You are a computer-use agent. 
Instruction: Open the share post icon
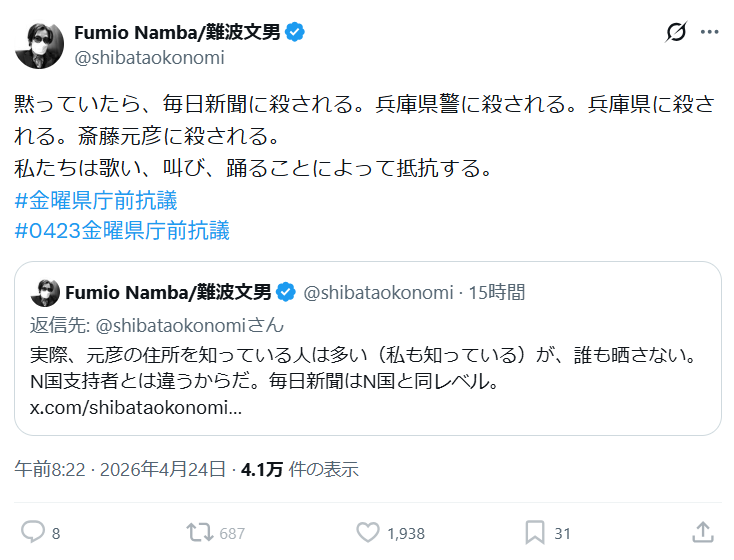(702, 532)
